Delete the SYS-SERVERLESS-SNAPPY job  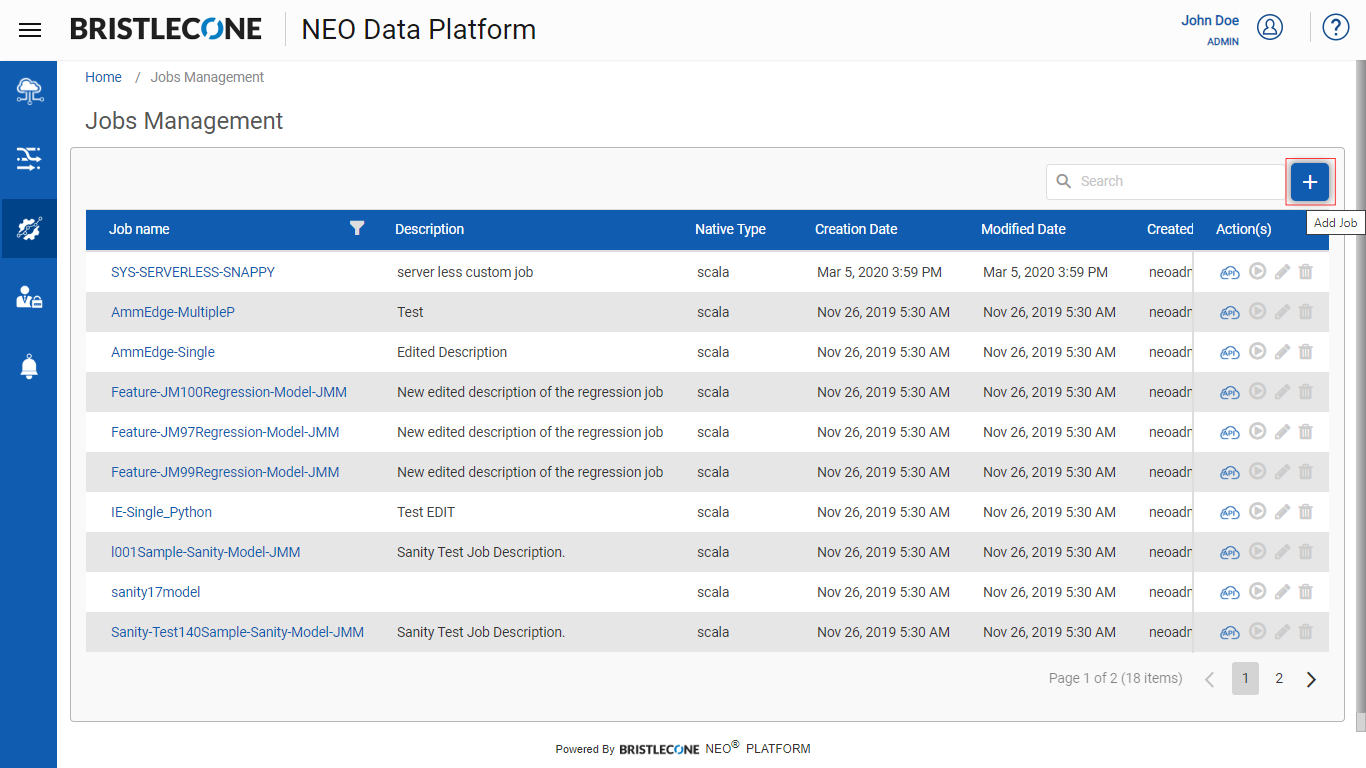point(1305,271)
